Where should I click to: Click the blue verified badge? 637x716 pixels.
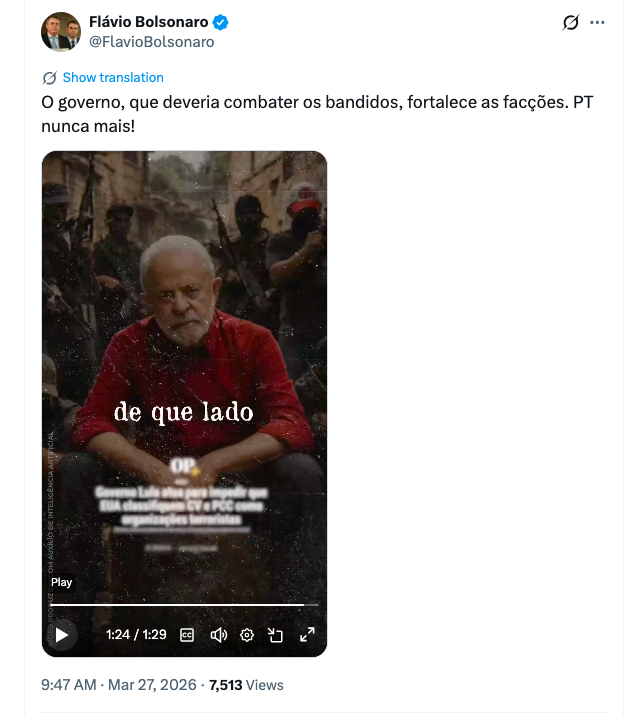(x=221, y=22)
